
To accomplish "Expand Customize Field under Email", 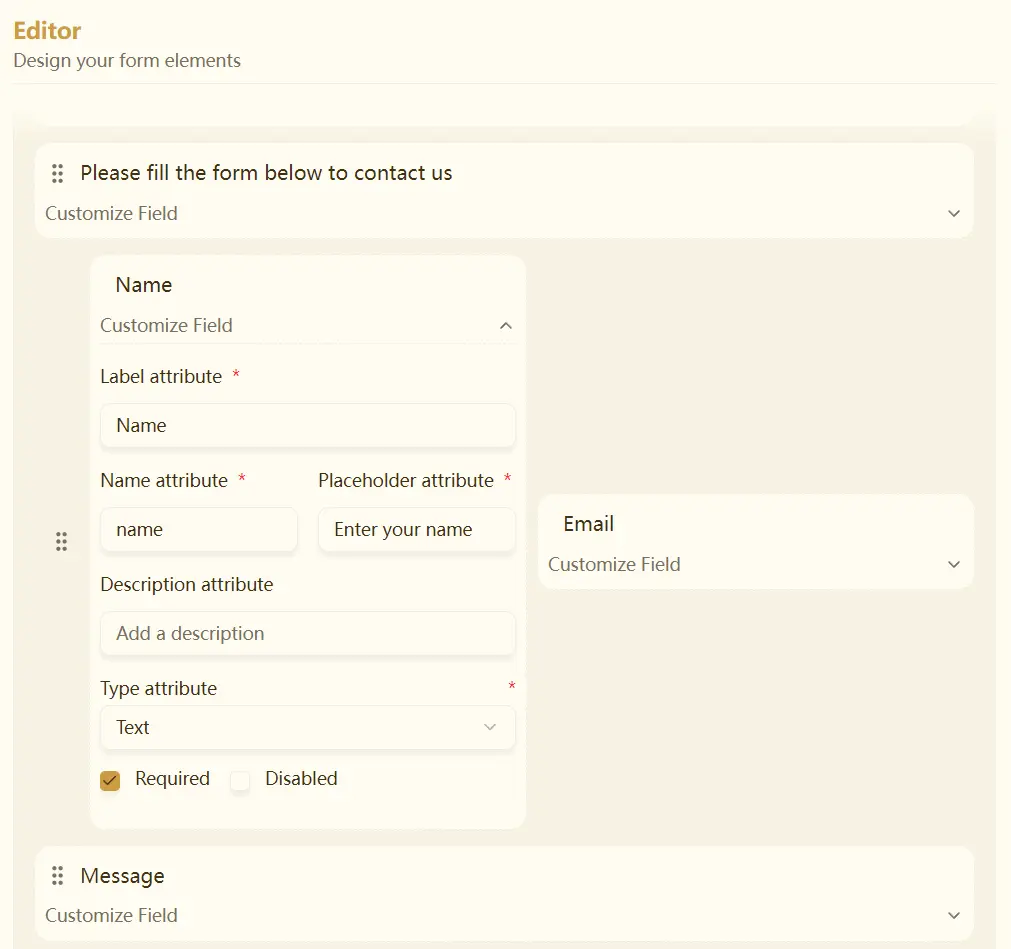I will click(x=614, y=564).
